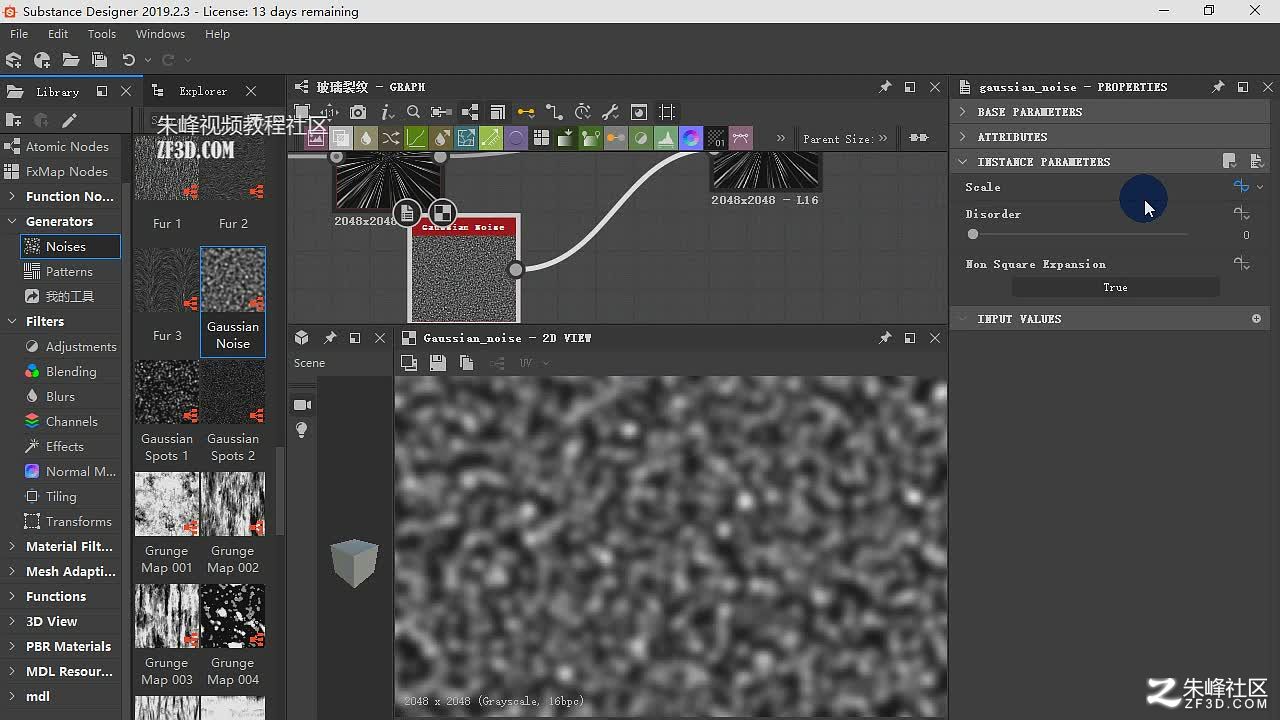The height and width of the screenshot is (720, 1280).
Task: Expand the Parent Size options chevron
Action: (x=884, y=139)
